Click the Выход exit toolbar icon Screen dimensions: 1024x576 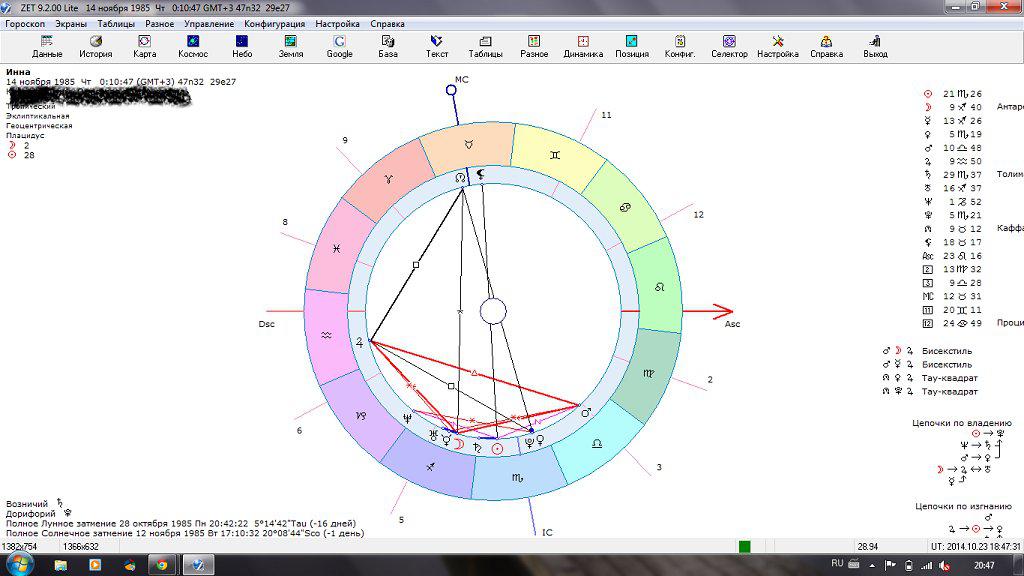pos(875,47)
